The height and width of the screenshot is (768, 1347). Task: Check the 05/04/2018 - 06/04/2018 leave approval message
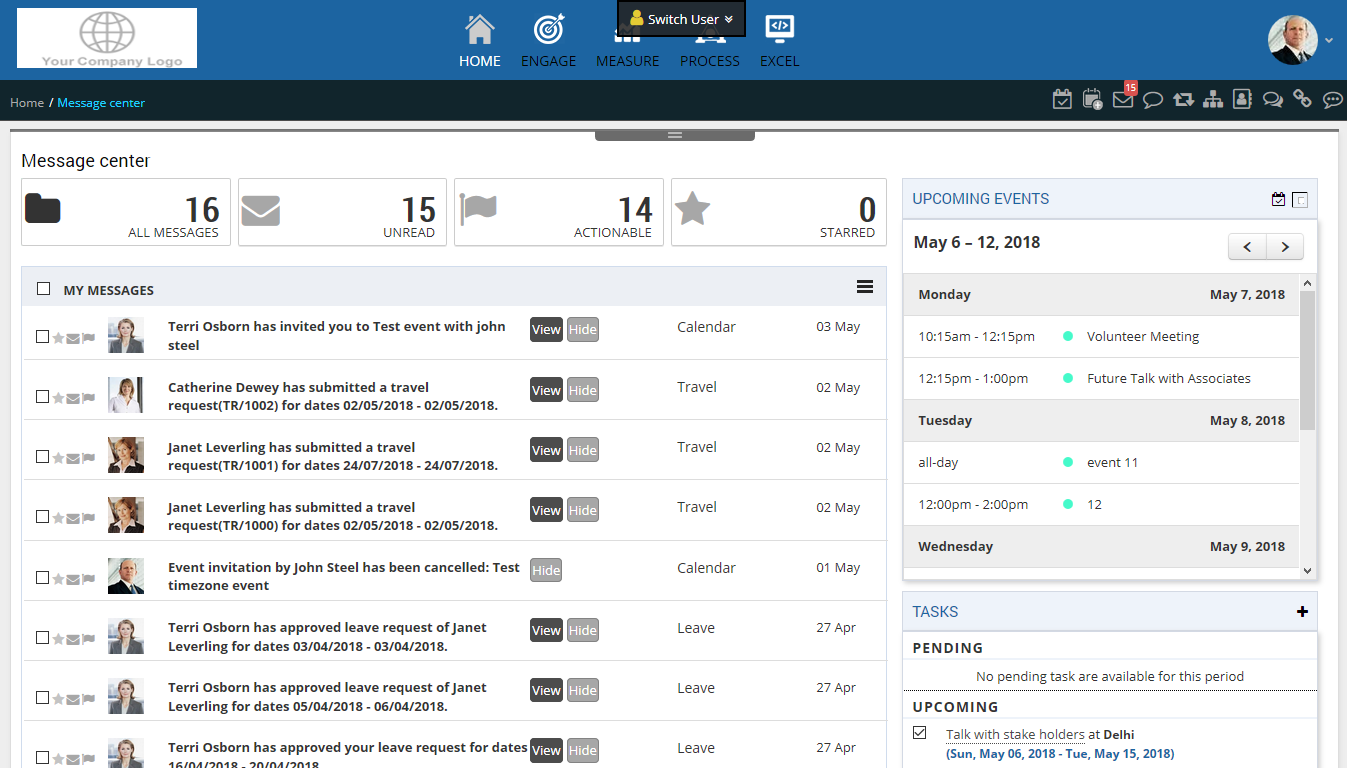pyautogui.click(x=42, y=697)
